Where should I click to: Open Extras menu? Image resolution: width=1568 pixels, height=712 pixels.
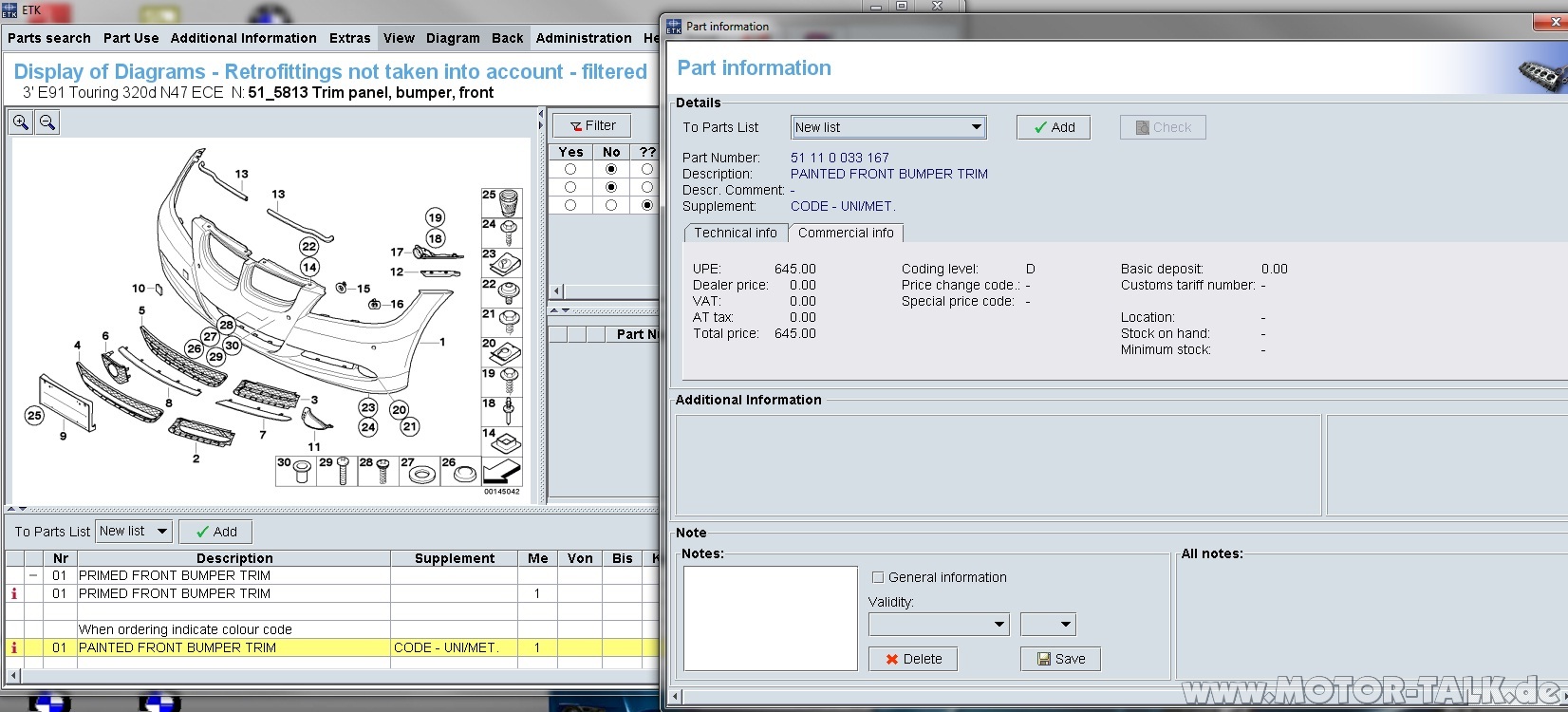point(349,38)
